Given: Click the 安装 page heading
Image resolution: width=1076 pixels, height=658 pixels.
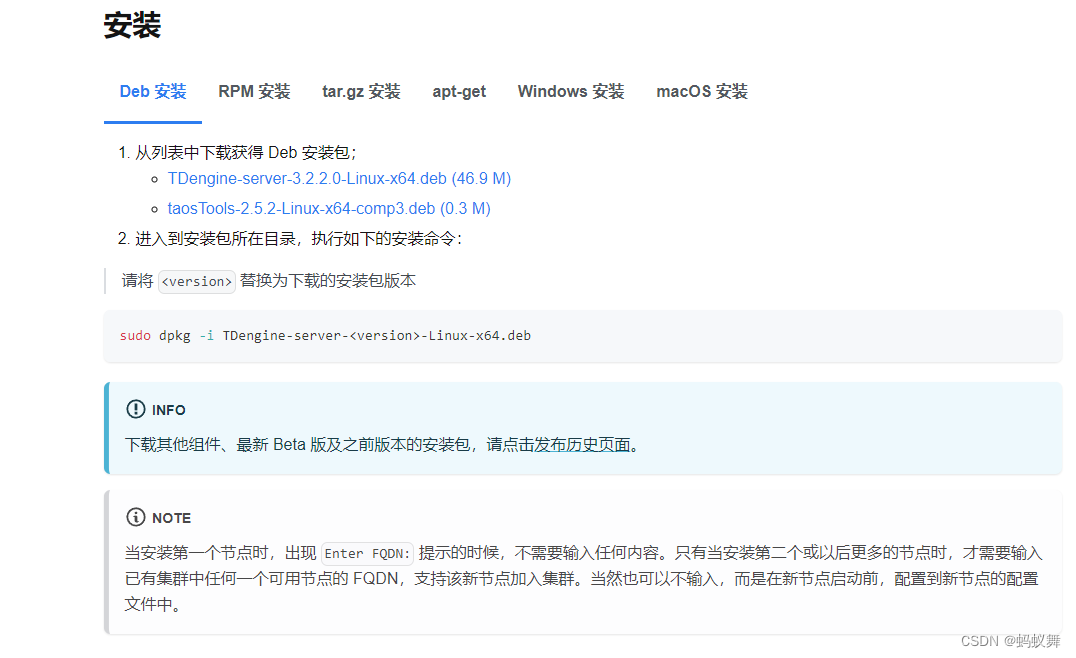Looking at the screenshot, I should click(130, 25).
